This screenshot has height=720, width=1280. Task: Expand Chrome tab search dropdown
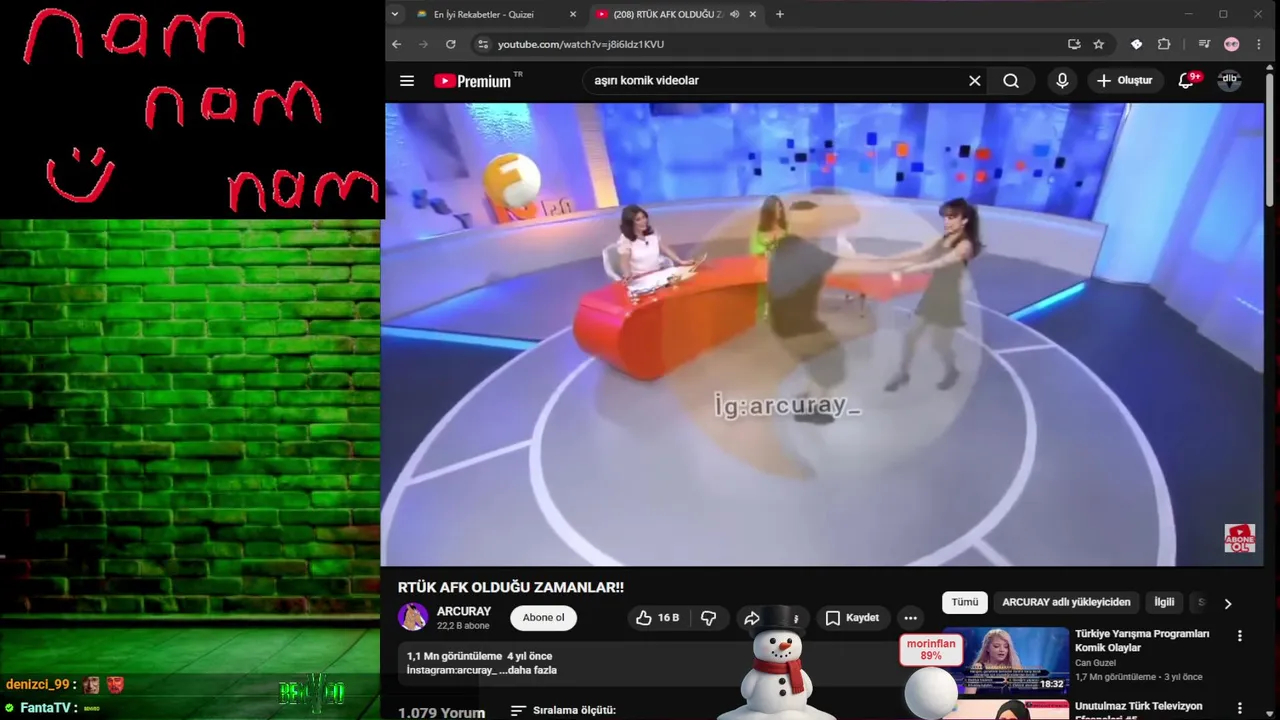pos(395,14)
